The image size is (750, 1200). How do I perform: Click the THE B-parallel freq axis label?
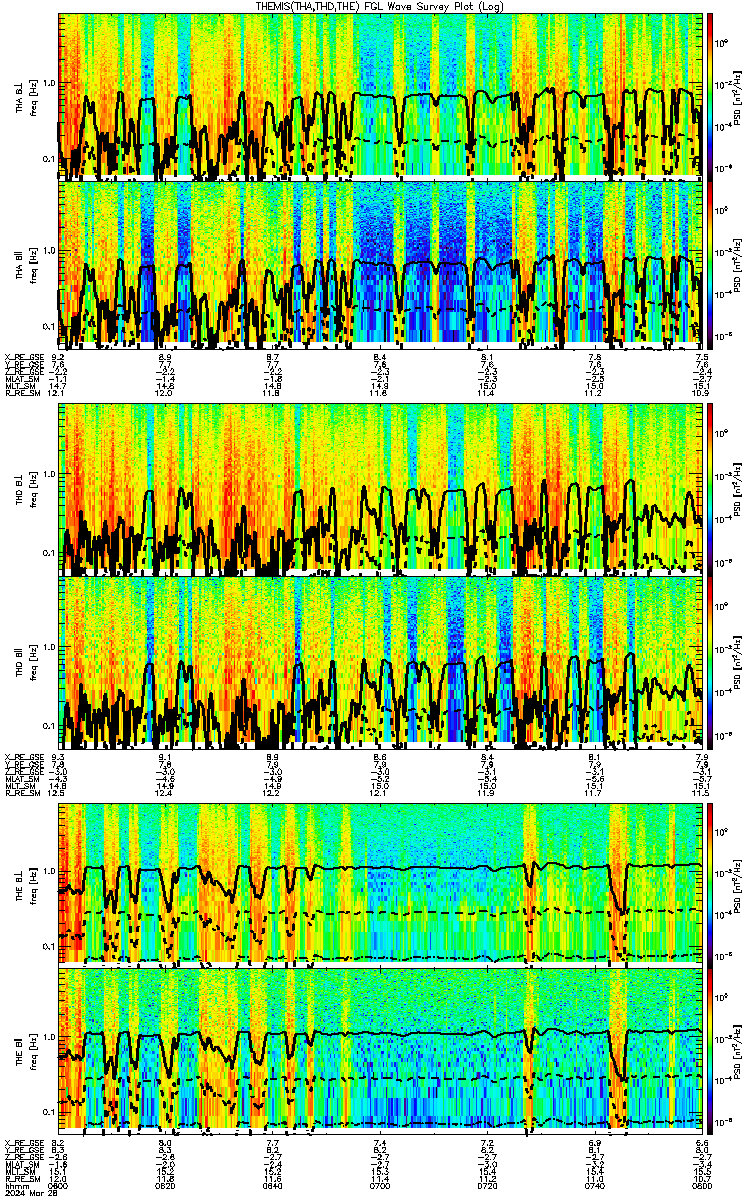click(32, 1050)
